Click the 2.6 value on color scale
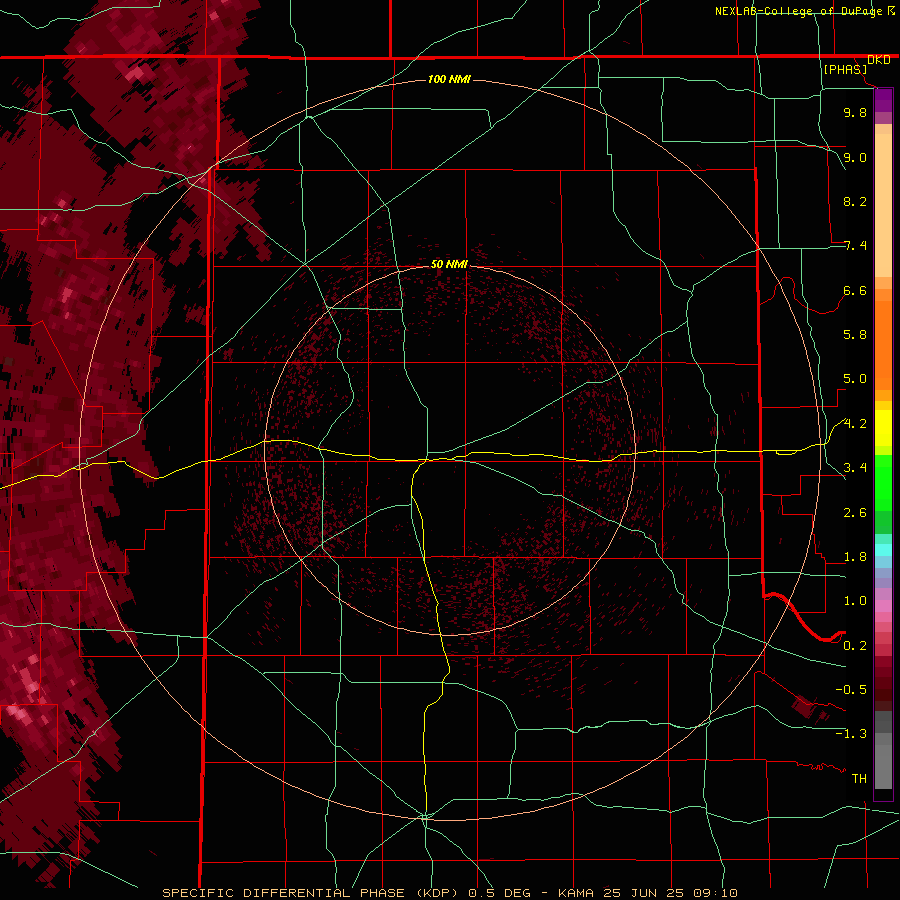 pyautogui.click(x=855, y=513)
